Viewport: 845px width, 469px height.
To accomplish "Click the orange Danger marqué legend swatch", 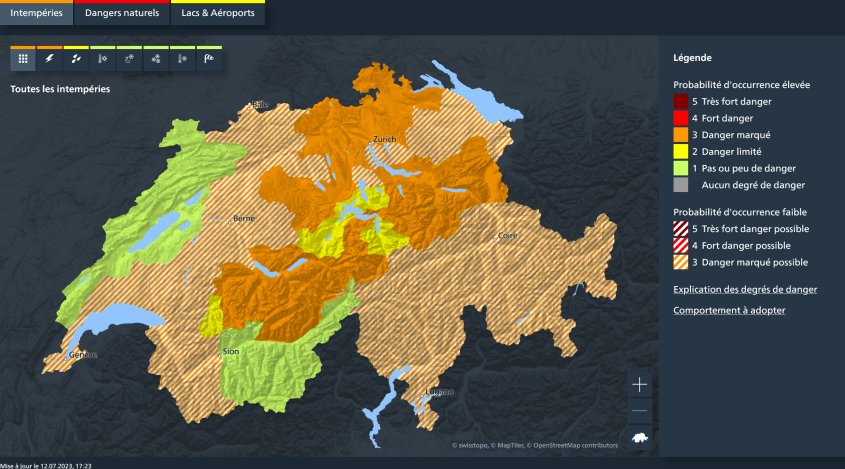I will tap(681, 135).
